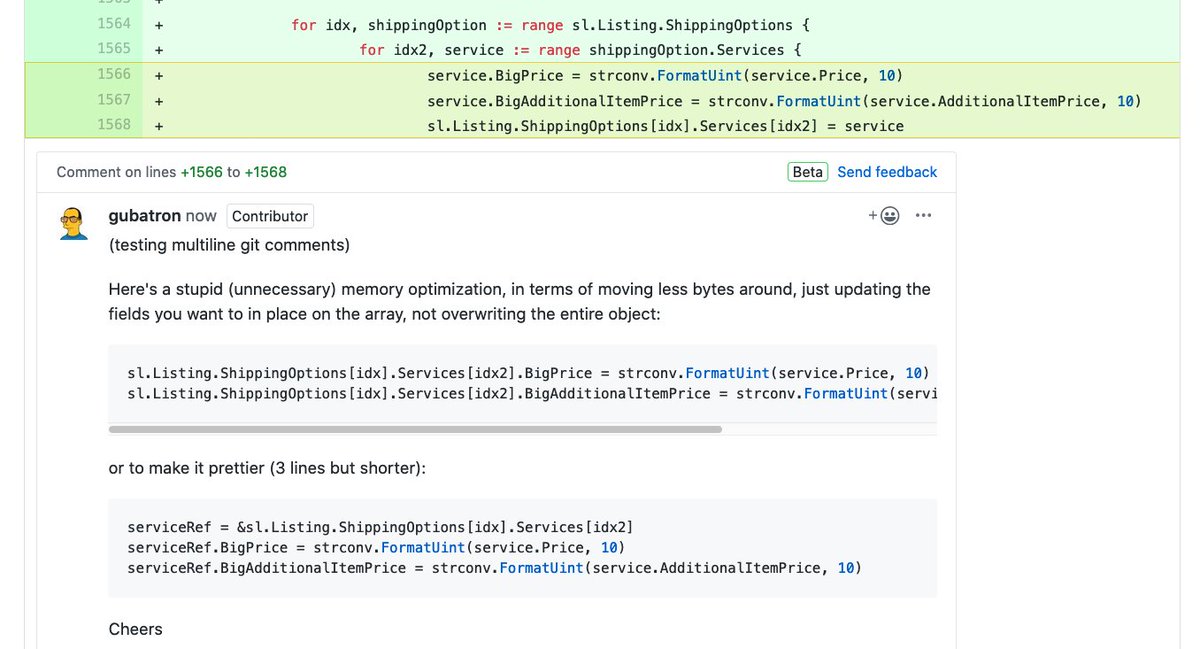This screenshot has width=1200, height=649.
Task: Click the sl.Listing.ShippingOptions assignment line 1568
Action: pyautogui.click(x=665, y=126)
